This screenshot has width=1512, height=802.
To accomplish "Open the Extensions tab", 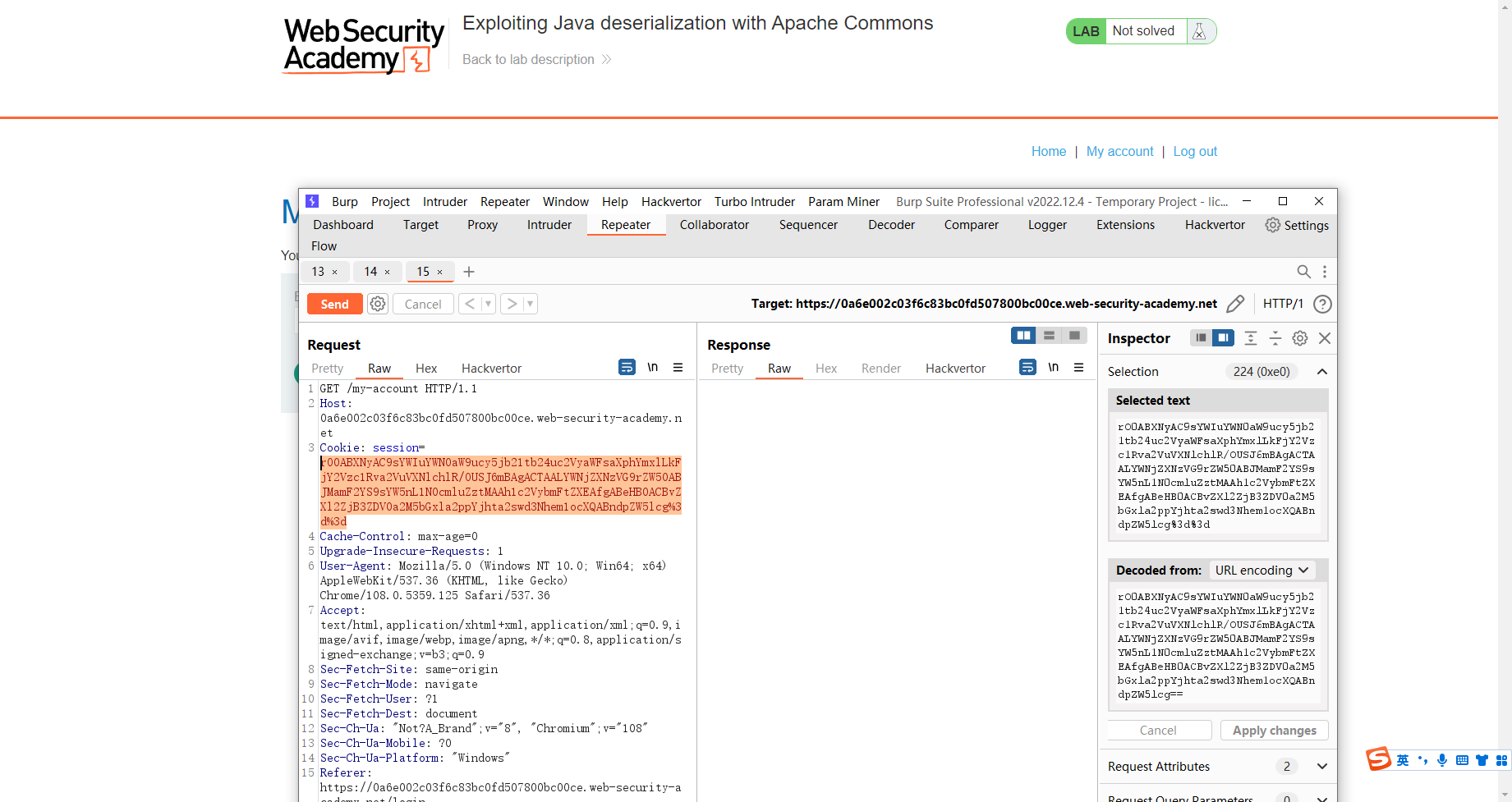I will (x=1125, y=224).
